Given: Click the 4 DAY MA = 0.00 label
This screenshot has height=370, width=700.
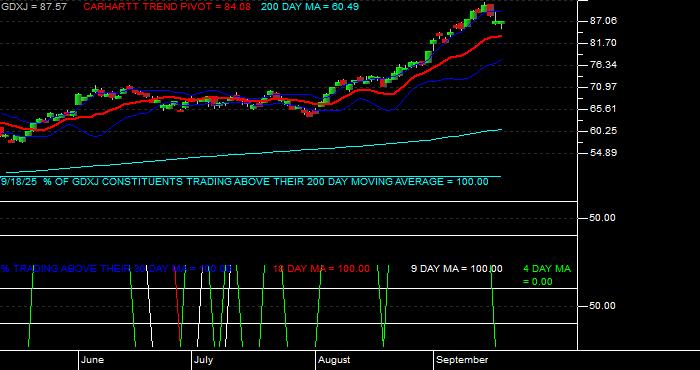Looking at the screenshot, I should click(x=547, y=275).
